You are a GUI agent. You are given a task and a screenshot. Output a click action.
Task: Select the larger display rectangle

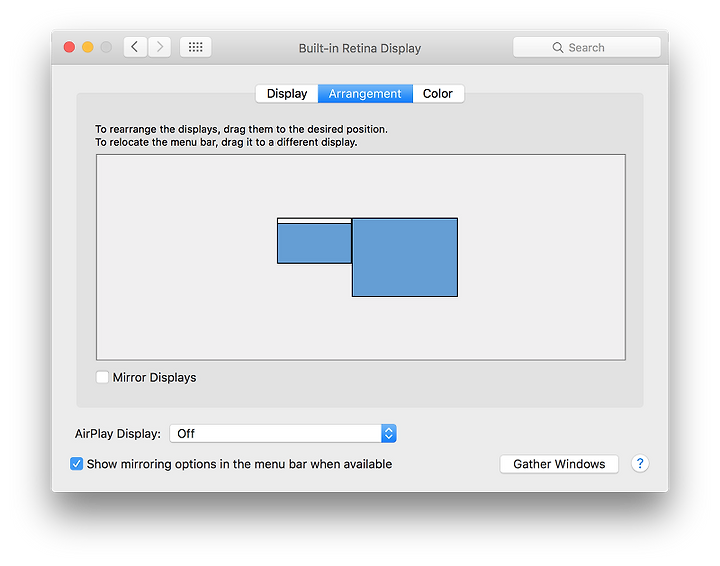[x=405, y=257]
